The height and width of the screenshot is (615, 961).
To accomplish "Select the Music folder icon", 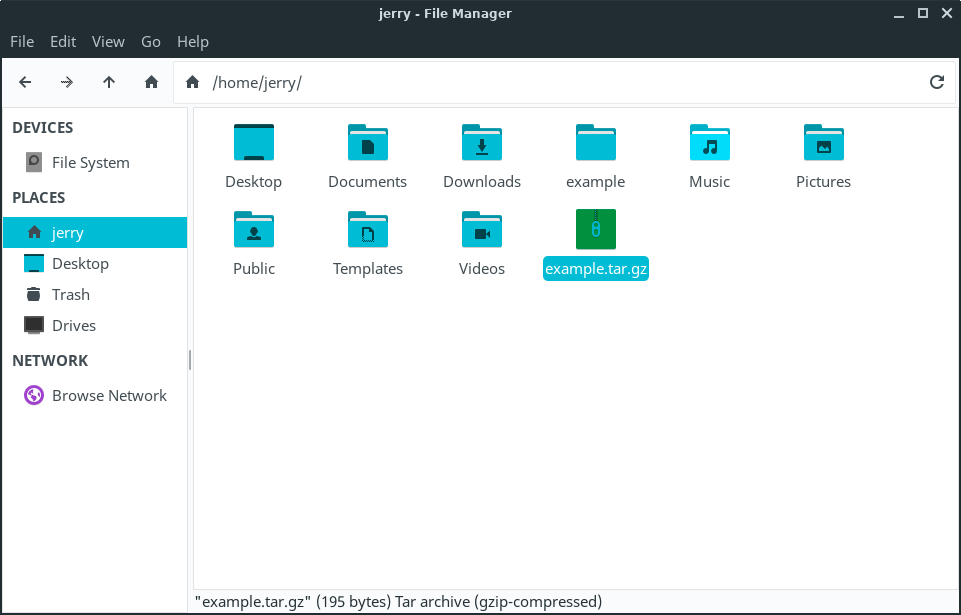I will (x=710, y=143).
